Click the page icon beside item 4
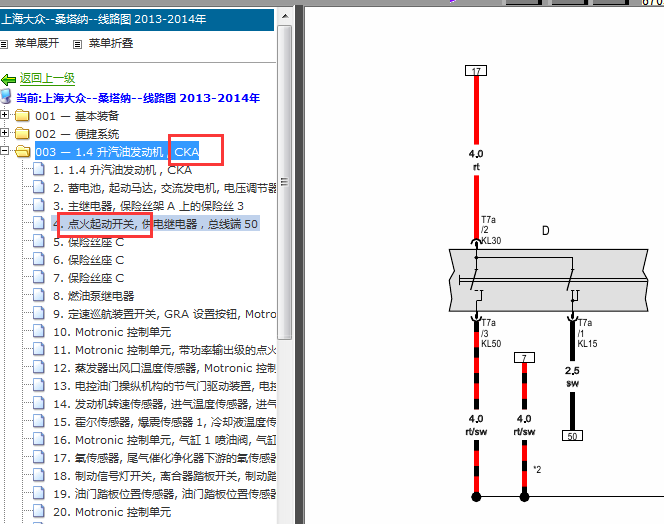This screenshot has width=664, height=524. [39, 223]
